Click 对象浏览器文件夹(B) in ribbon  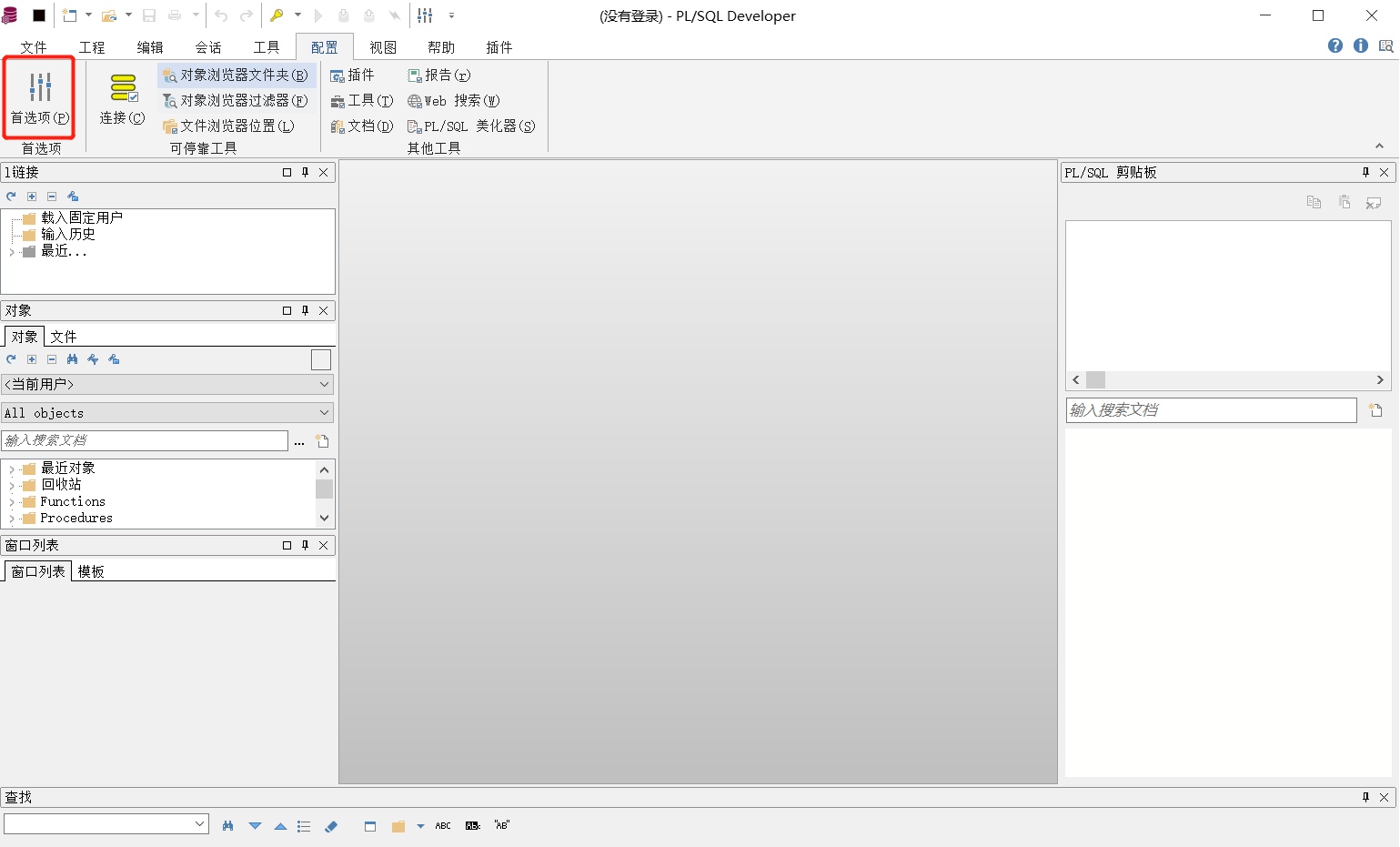tap(237, 76)
